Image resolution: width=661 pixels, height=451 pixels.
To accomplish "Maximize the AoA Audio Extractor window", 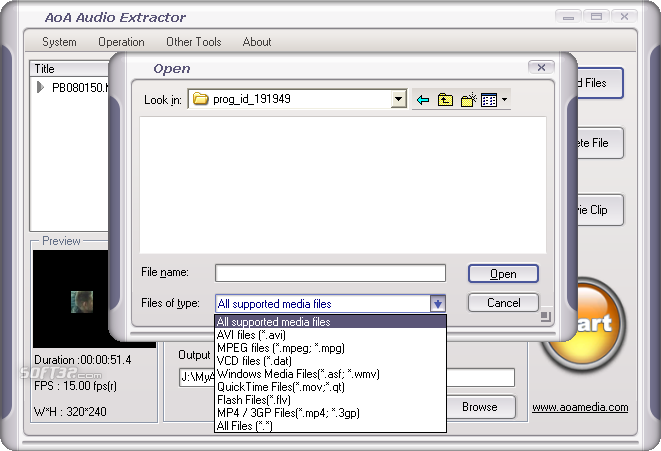I will click(x=596, y=17).
